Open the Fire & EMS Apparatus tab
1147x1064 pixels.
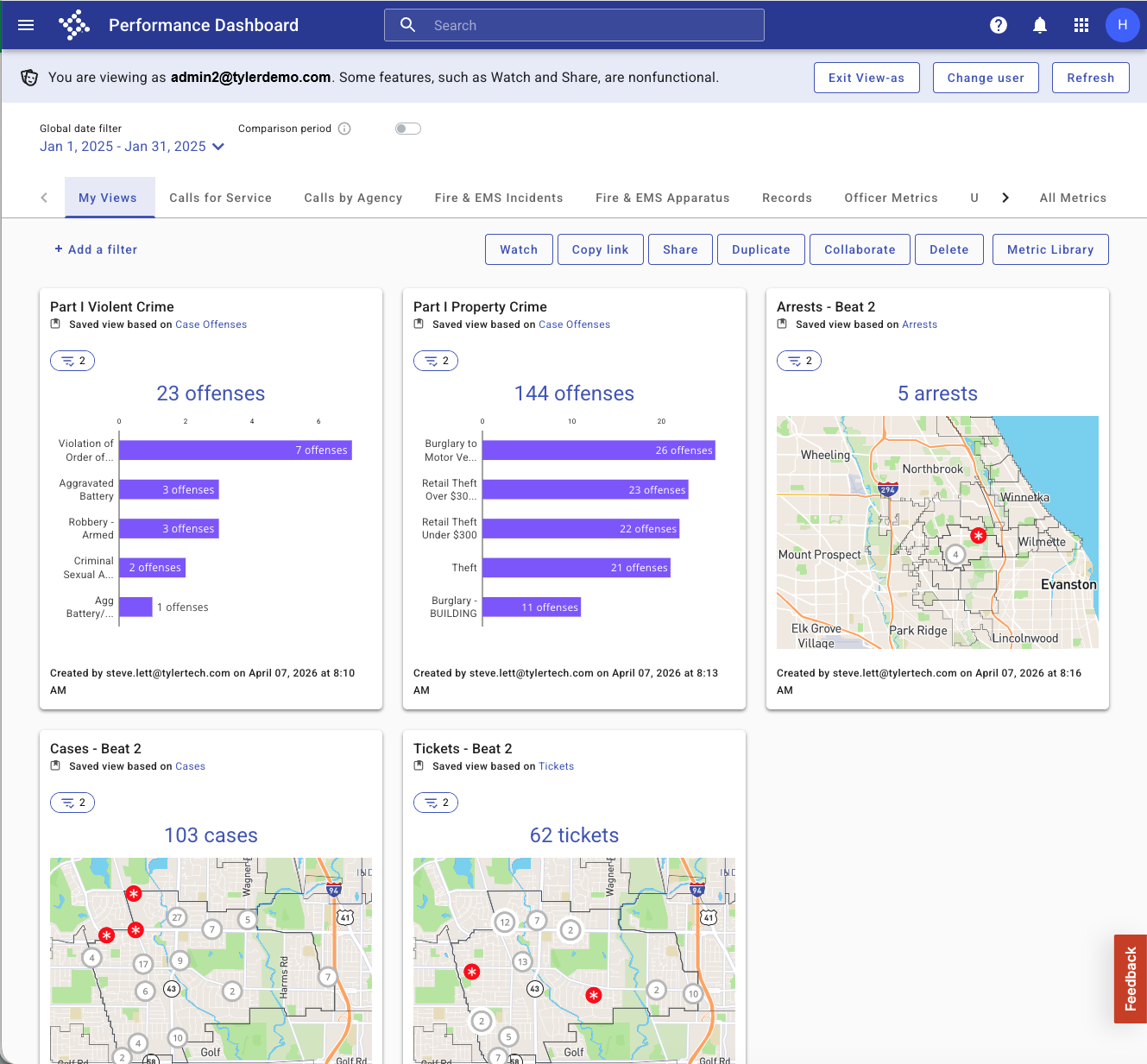click(x=663, y=198)
